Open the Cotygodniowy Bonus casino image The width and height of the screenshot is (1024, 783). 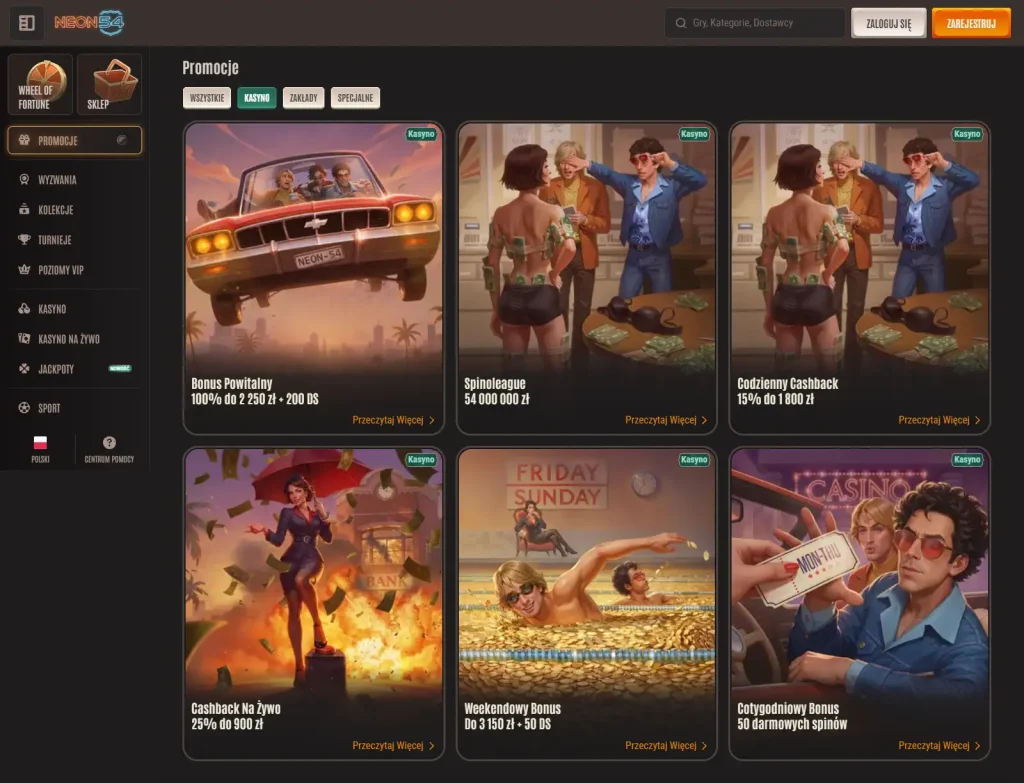pyautogui.click(x=859, y=571)
